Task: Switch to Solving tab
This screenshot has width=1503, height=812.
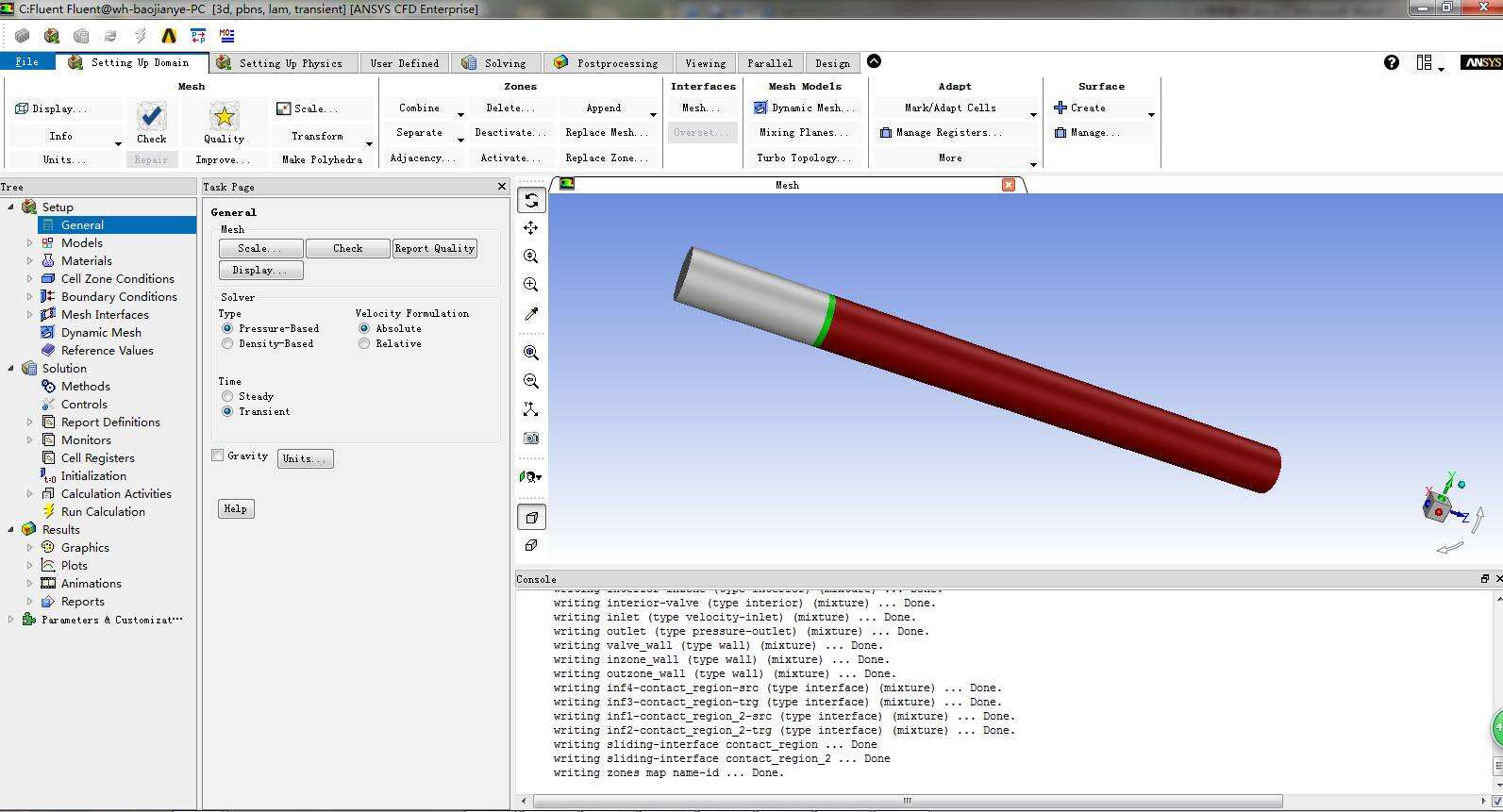Action: pyautogui.click(x=495, y=63)
